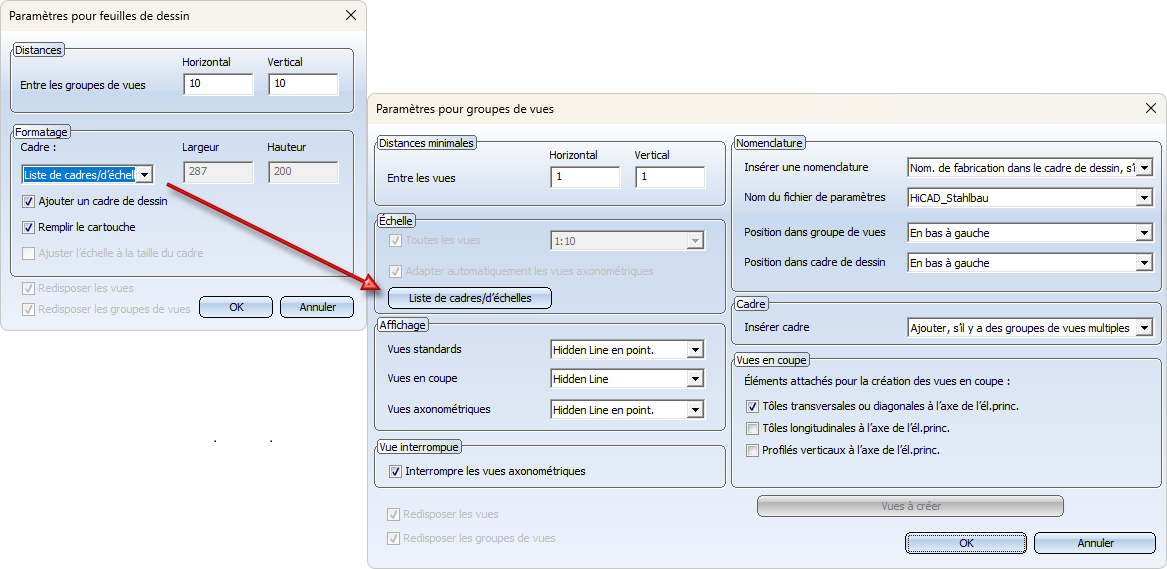This screenshot has height=569, width=1167.
Task: Click 'Éléments attachés pour la création' text
Action: [x=877, y=382]
